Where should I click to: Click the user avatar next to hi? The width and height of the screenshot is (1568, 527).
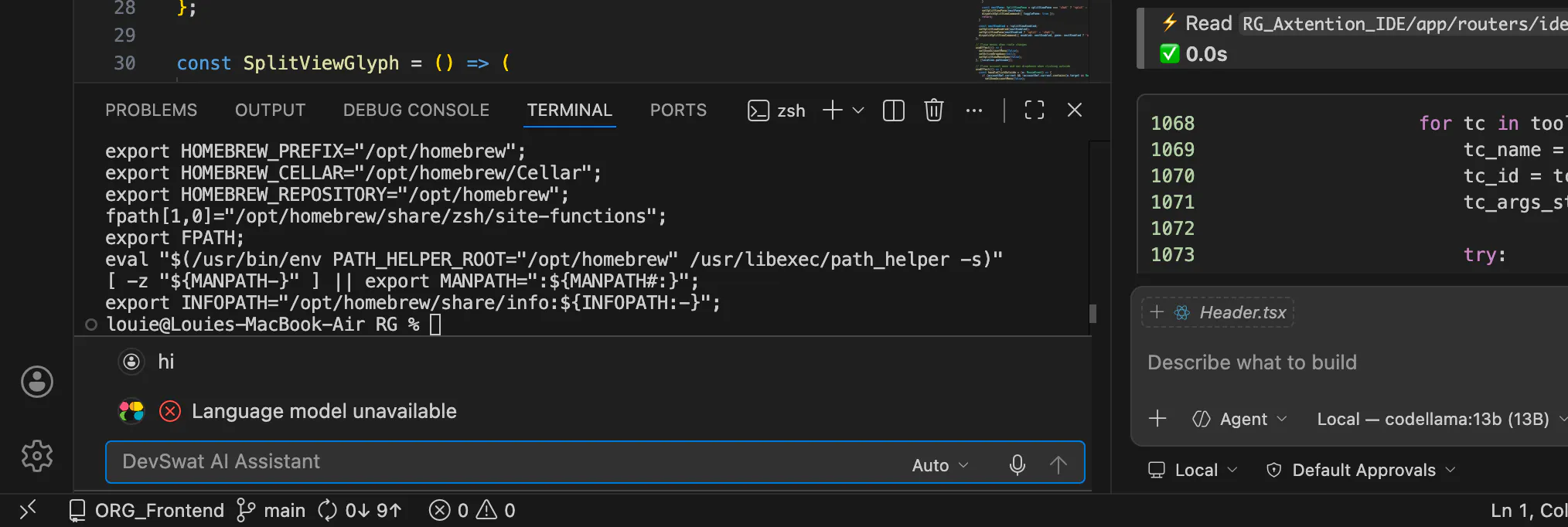pyautogui.click(x=131, y=362)
